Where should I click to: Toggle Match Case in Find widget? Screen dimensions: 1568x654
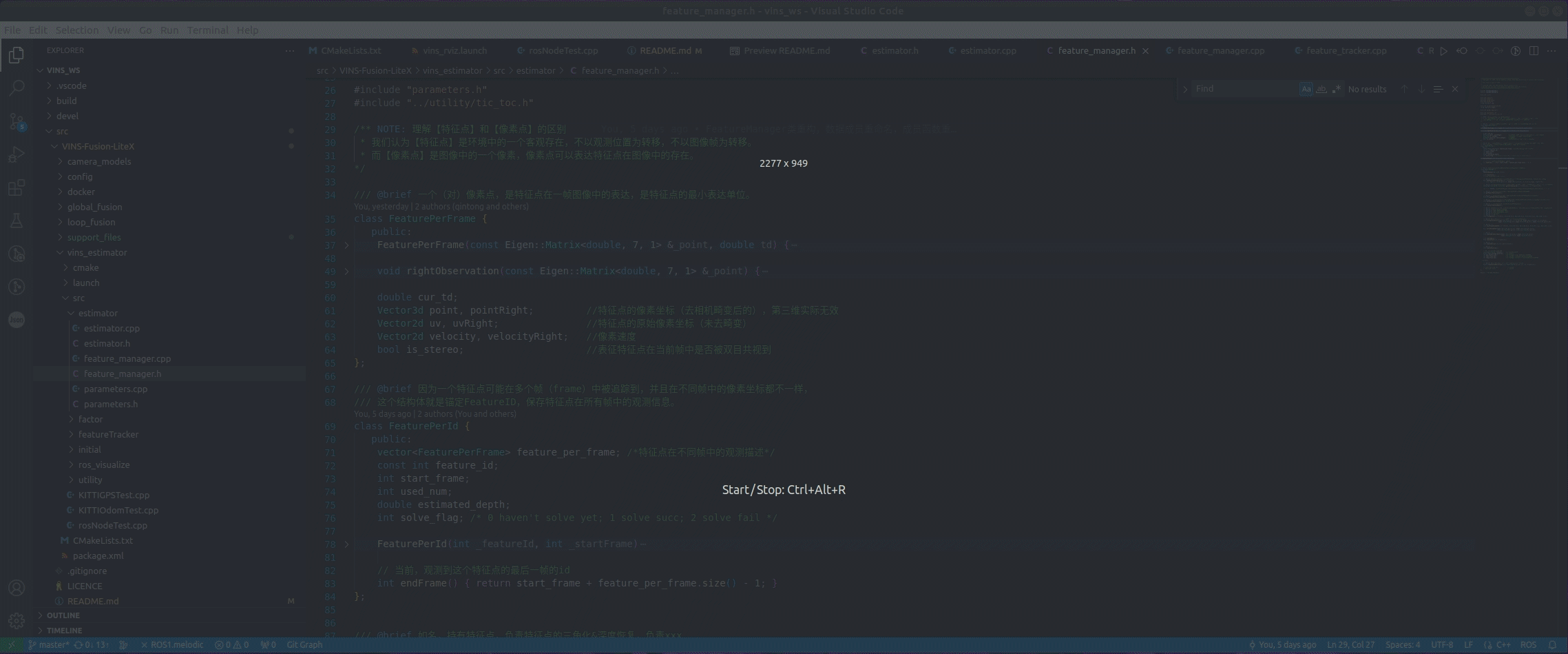pos(1306,89)
